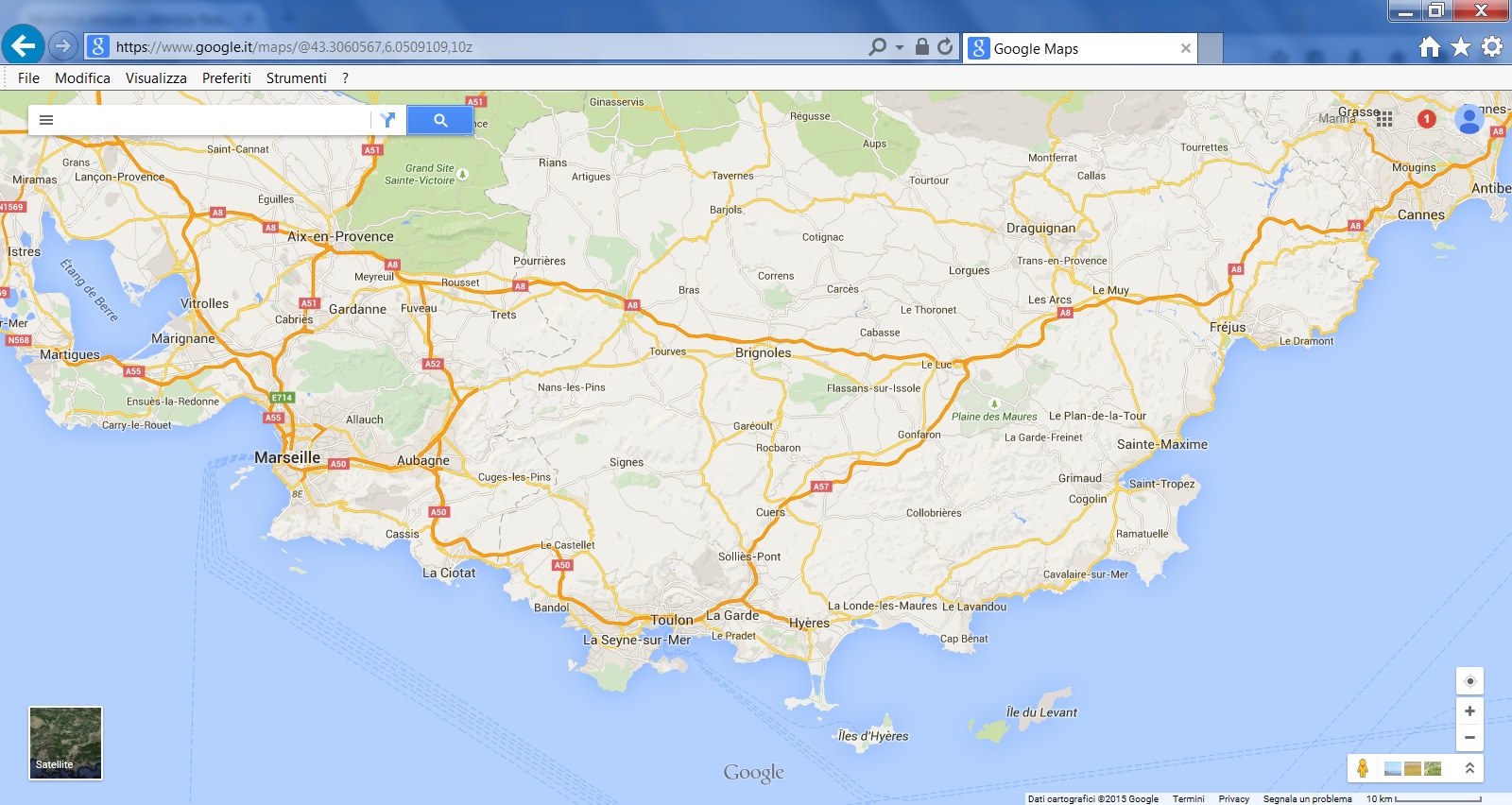Close the Google Maps tab
1512x805 pixels.
point(1185,48)
